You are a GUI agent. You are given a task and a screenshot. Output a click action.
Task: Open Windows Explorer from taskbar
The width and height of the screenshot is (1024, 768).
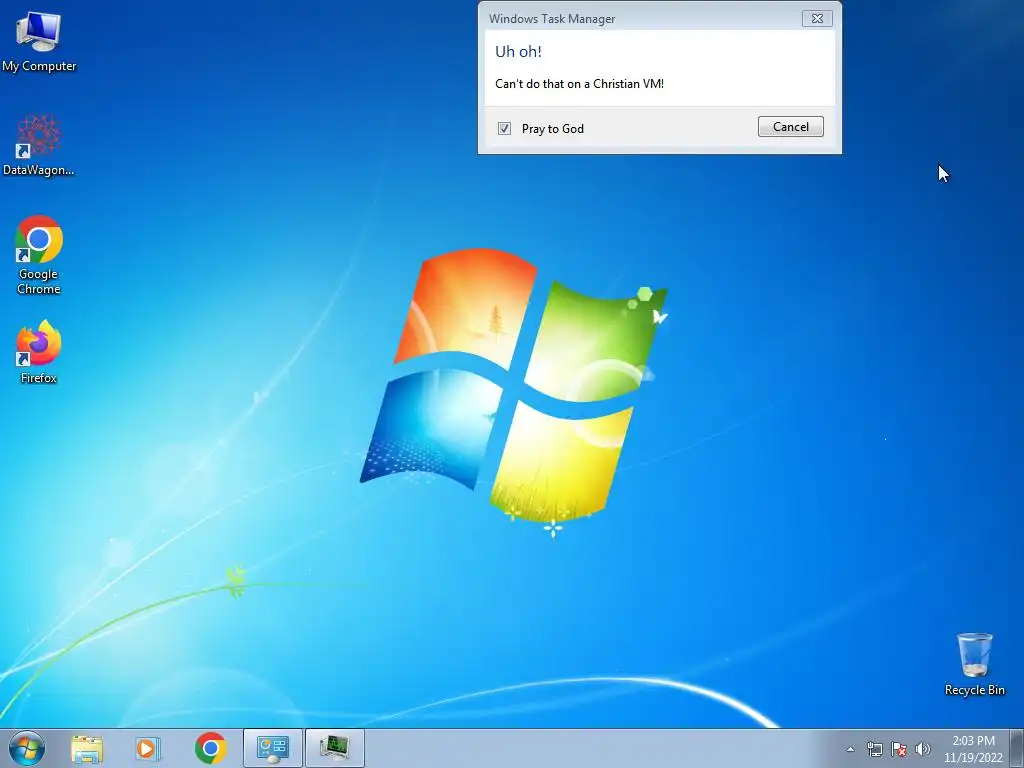(87, 749)
